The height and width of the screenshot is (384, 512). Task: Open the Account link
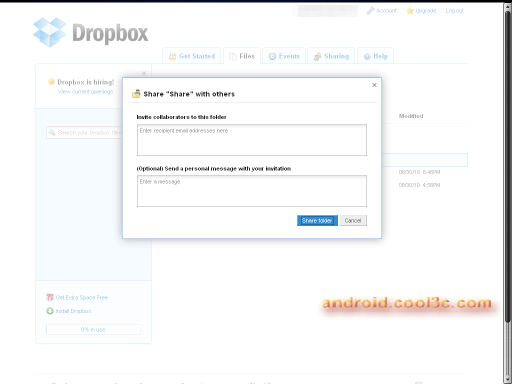pyautogui.click(x=386, y=11)
